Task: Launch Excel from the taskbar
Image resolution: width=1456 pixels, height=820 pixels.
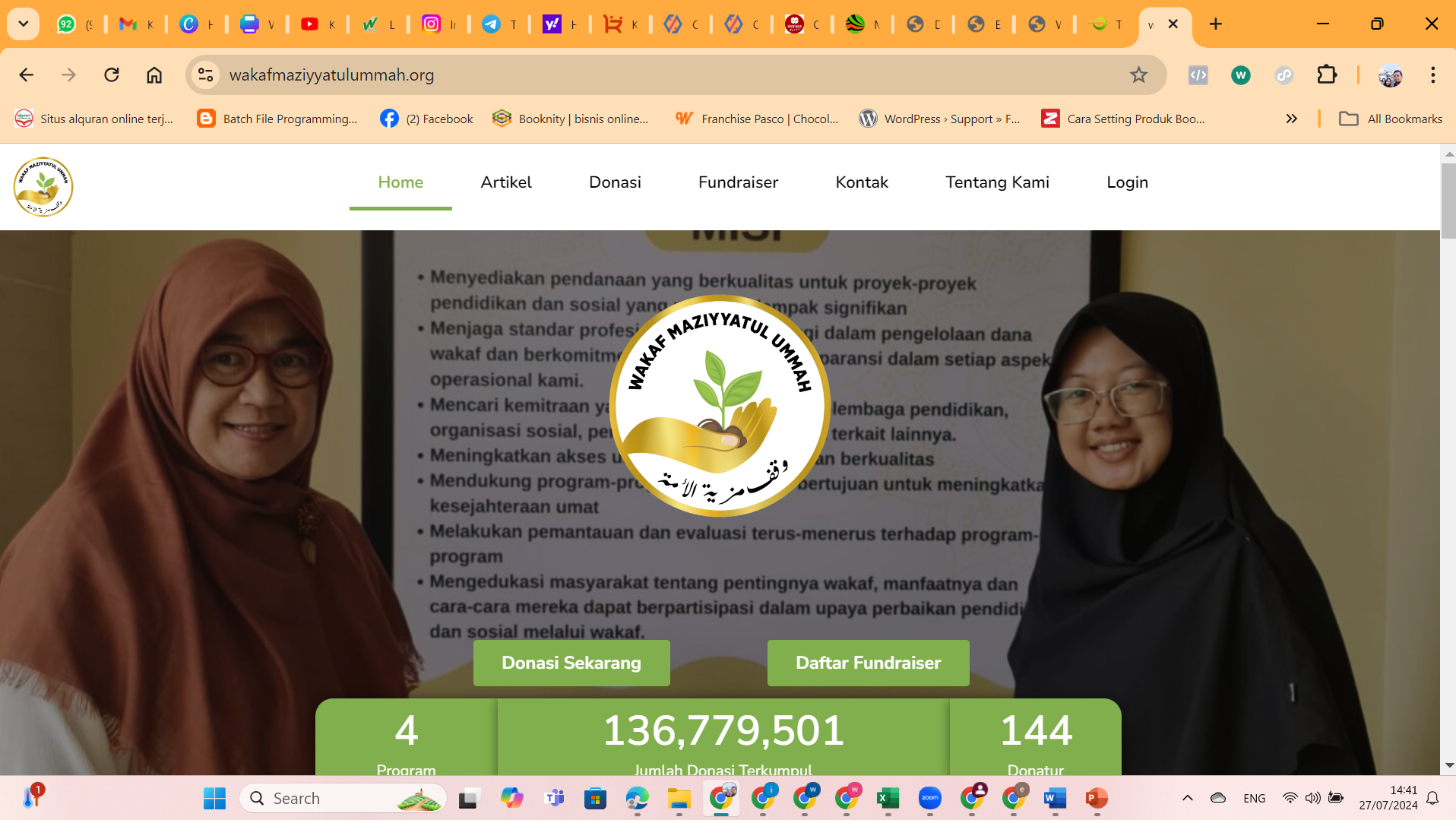Action: [888, 798]
